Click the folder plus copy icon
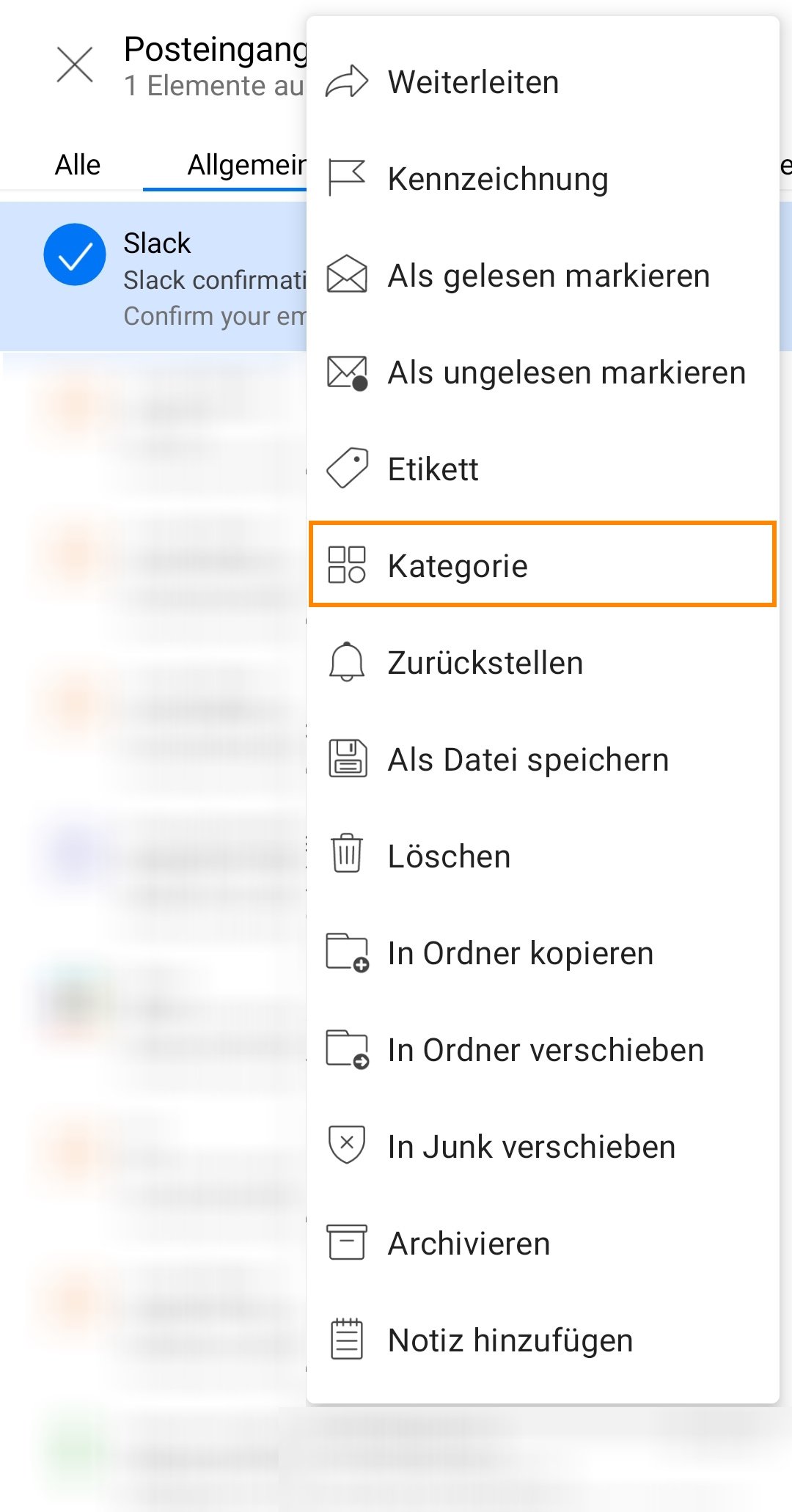Image resolution: width=792 pixels, height=1512 pixels. click(347, 953)
